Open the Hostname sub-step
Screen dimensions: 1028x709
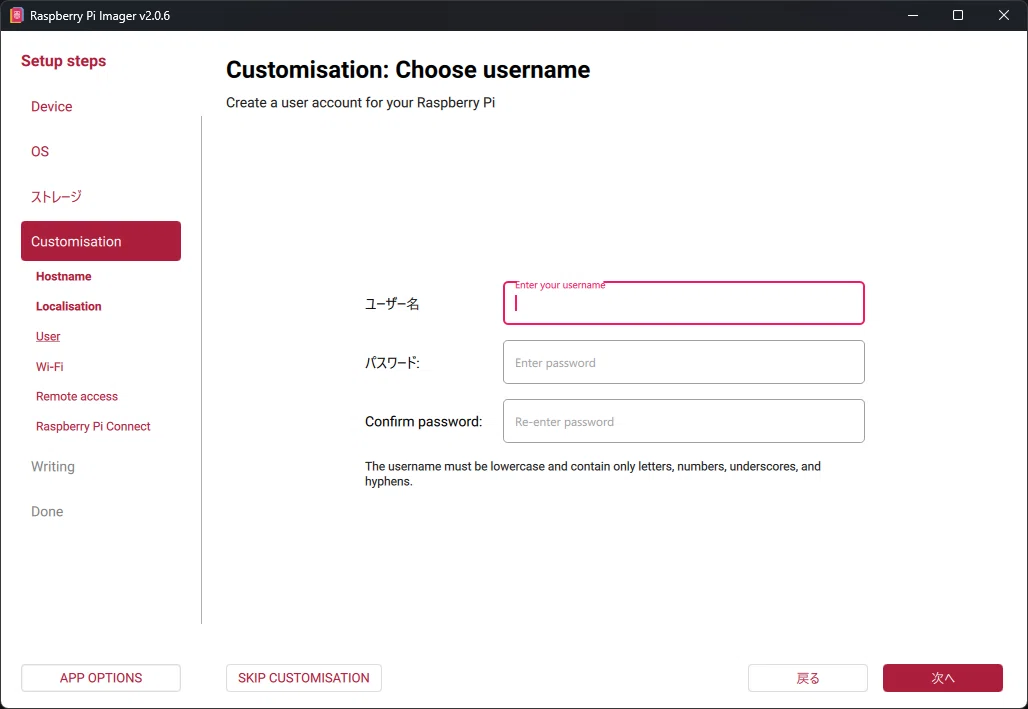[64, 276]
